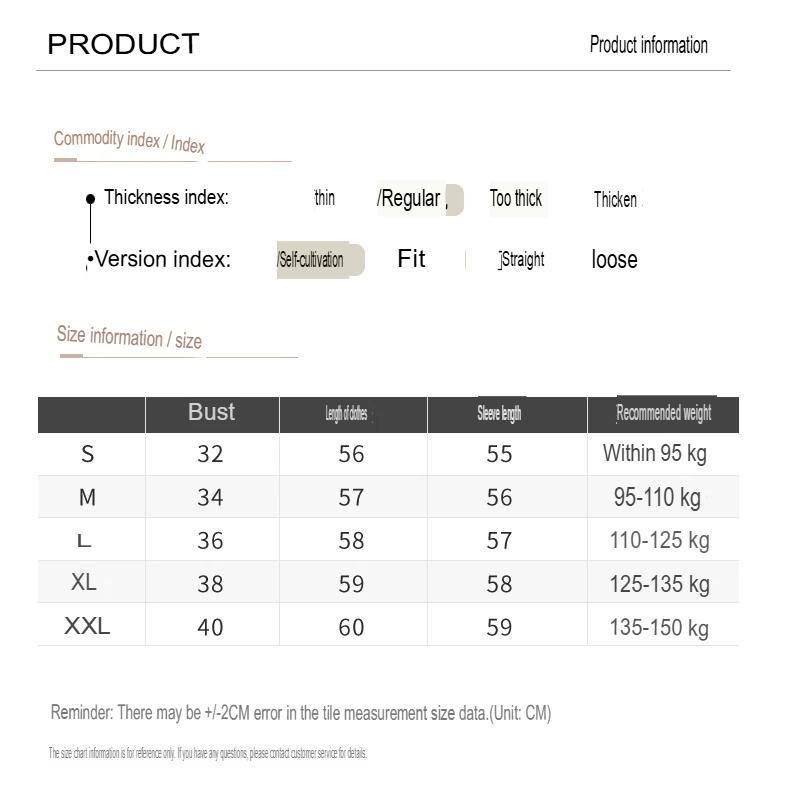Select the thin thickness option
This screenshot has width=790, height=798.
[325, 197]
